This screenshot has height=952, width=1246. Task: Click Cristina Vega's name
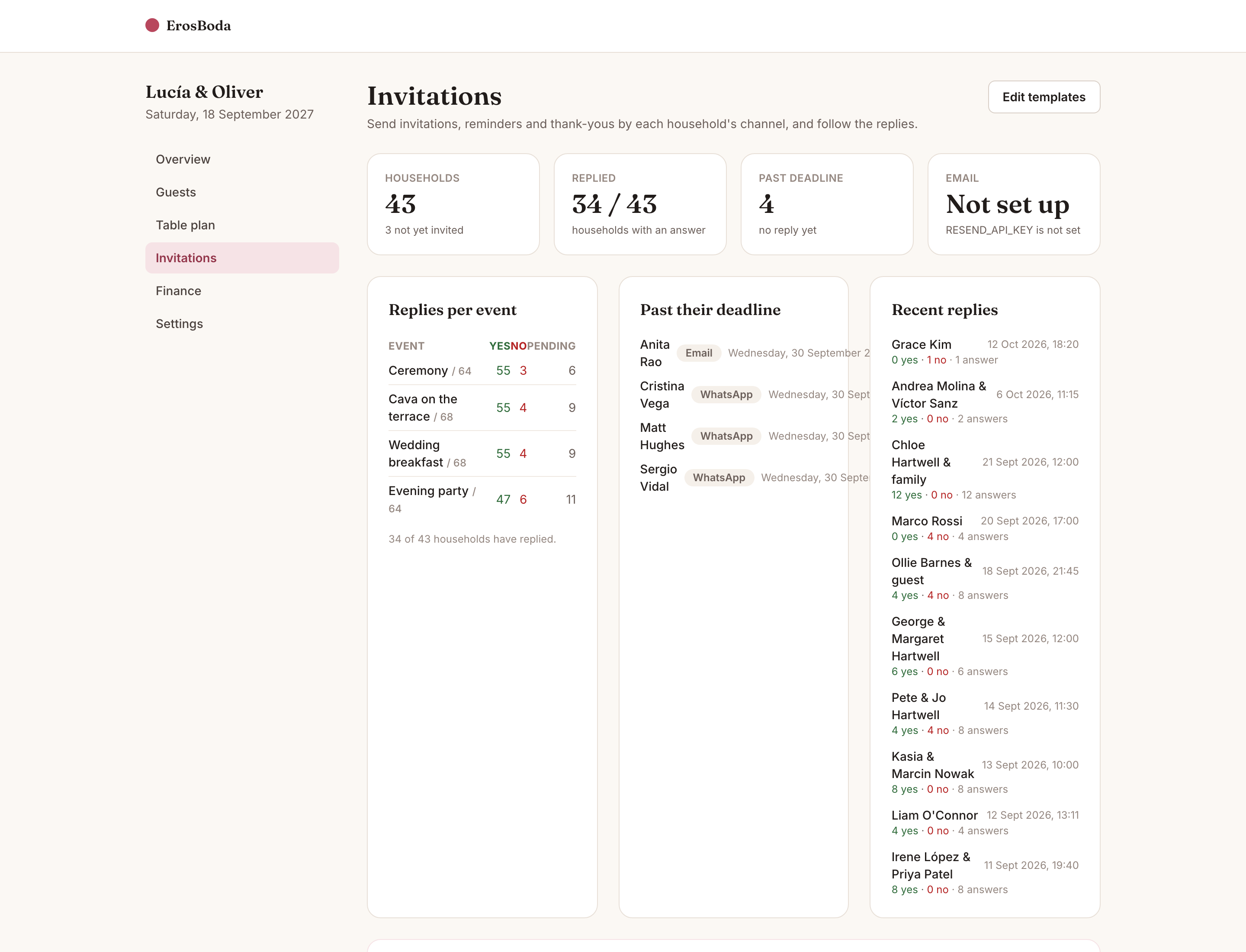[x=662, y=394]
